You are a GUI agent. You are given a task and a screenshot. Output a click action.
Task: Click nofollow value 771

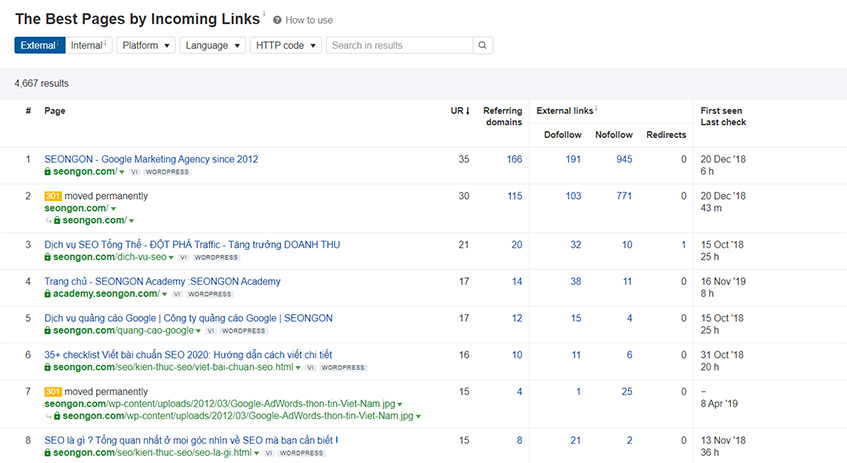pyautogui.click(x=624, y=196)
